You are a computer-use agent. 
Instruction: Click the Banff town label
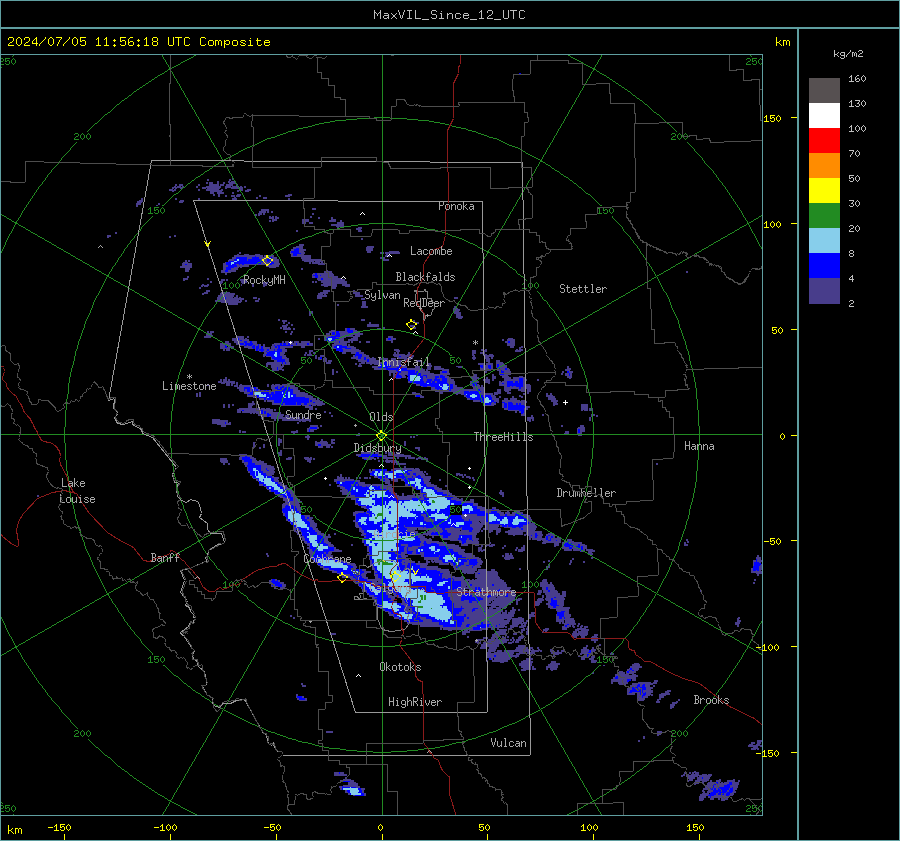coord(165,557)
